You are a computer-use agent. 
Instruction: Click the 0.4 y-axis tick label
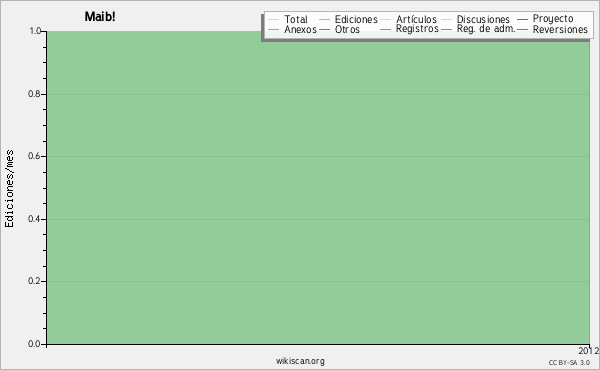34,219
